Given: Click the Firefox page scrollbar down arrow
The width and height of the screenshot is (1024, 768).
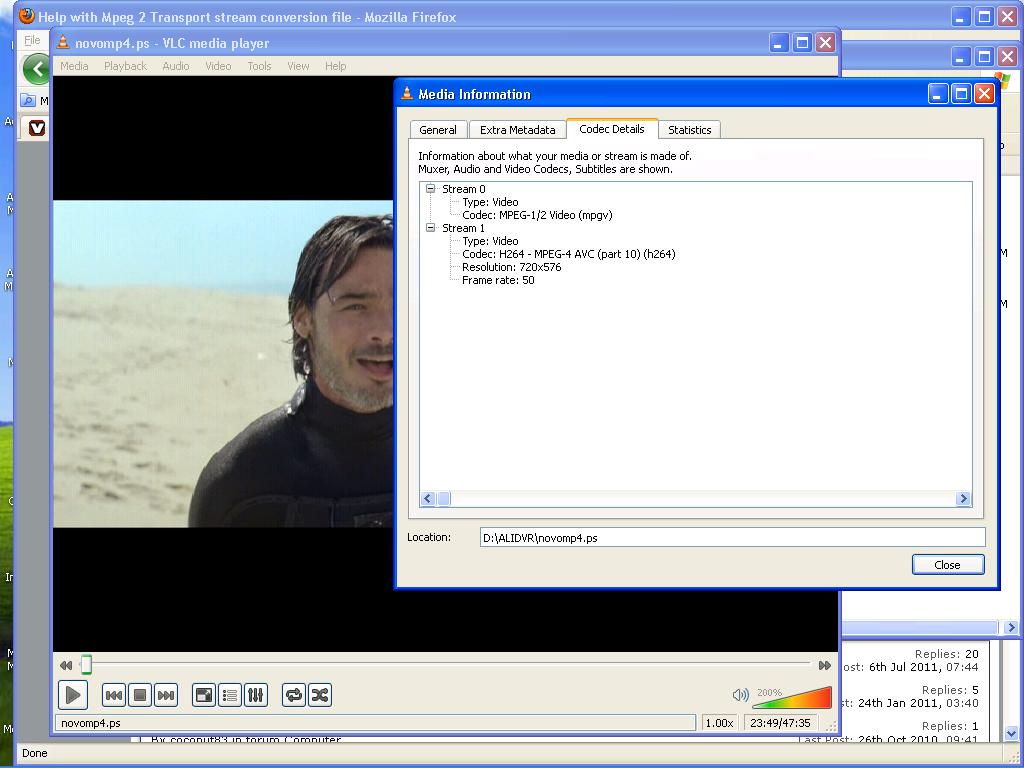Looking at the screenshot, I should point(1011,733).
